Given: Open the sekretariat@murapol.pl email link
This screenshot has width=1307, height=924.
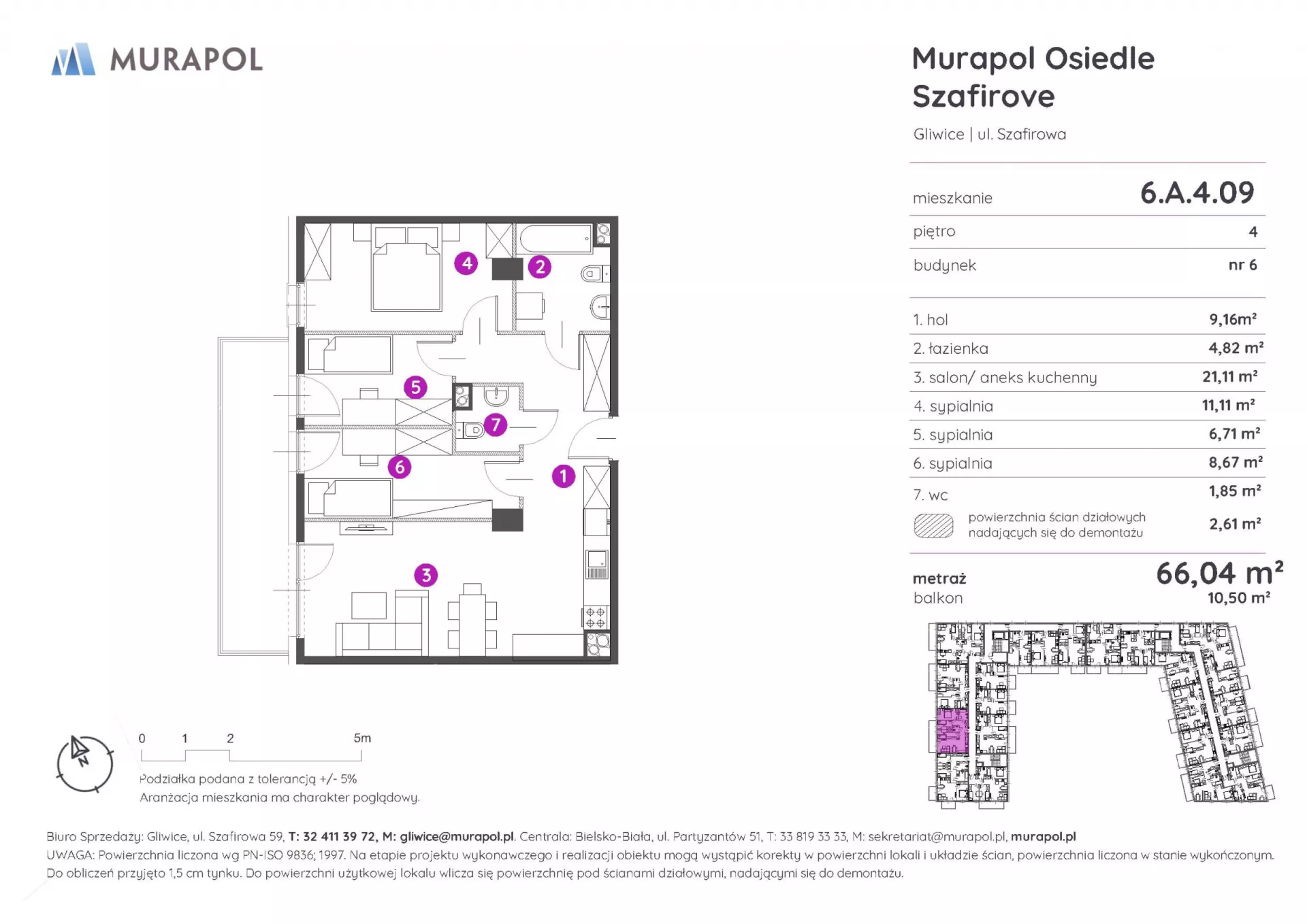Looking at the screenshot, I should point(937,837).
